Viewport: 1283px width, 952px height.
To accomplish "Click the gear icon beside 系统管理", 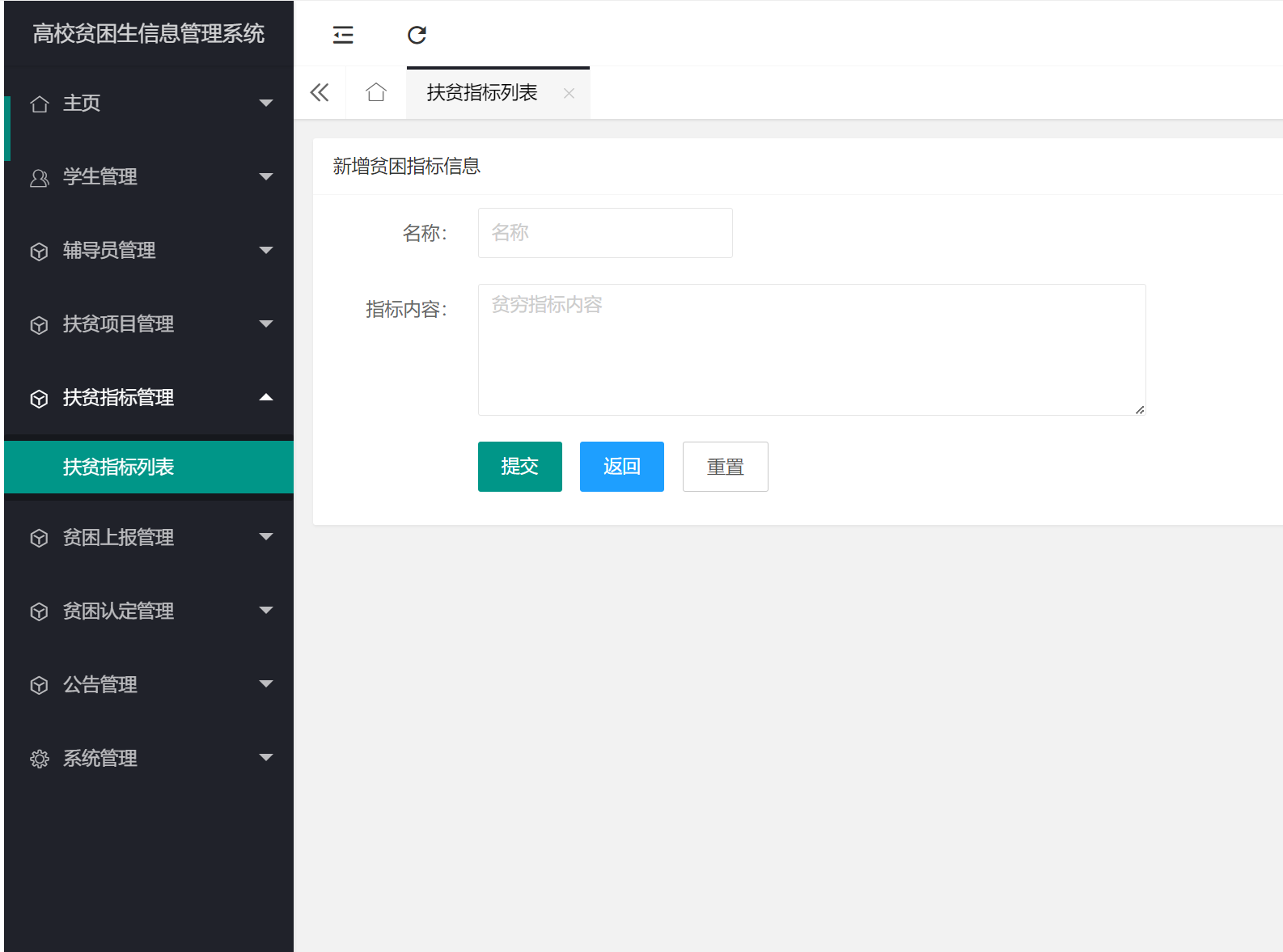I will point(39,759).
